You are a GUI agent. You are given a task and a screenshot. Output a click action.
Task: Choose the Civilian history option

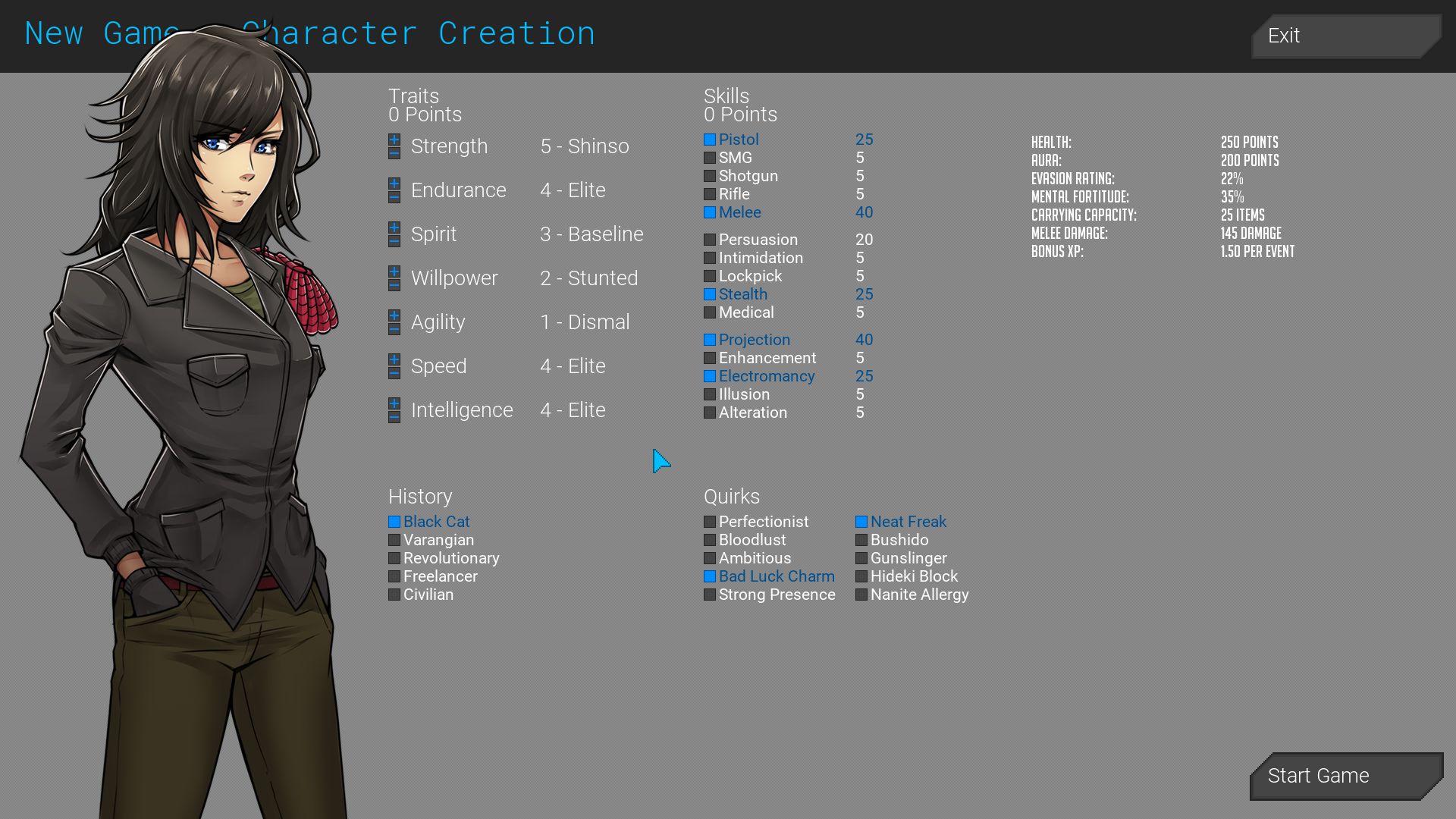tap(394, 595)
